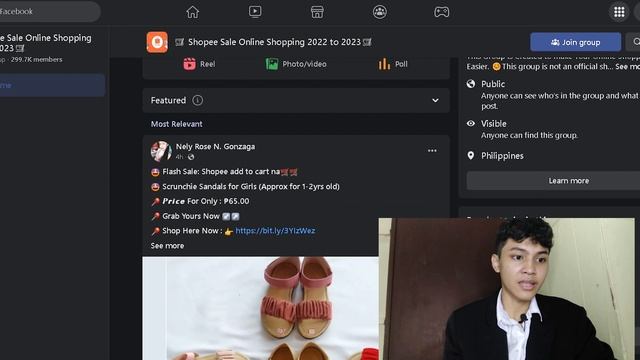This screenshot has width=640, height=360.
Task: Expand the post with See more
Action: 167,246
